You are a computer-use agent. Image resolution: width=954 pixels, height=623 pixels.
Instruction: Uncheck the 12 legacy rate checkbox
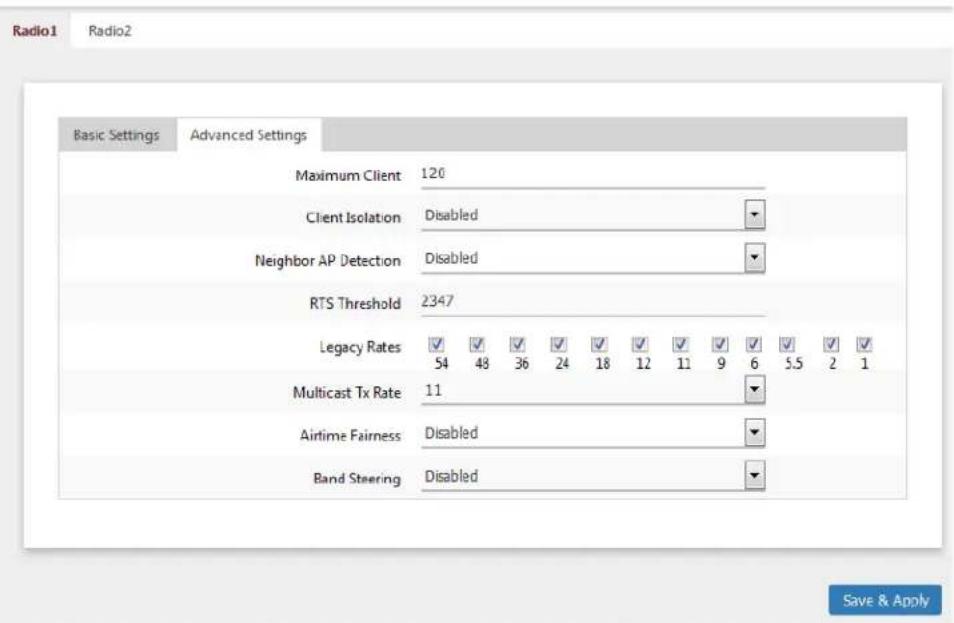639,344
